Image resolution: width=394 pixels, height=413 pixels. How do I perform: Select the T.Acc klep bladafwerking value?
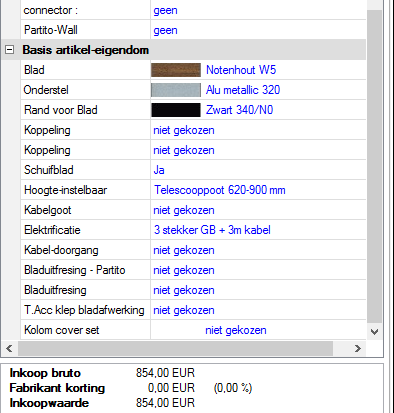click(x=184, y=310)
